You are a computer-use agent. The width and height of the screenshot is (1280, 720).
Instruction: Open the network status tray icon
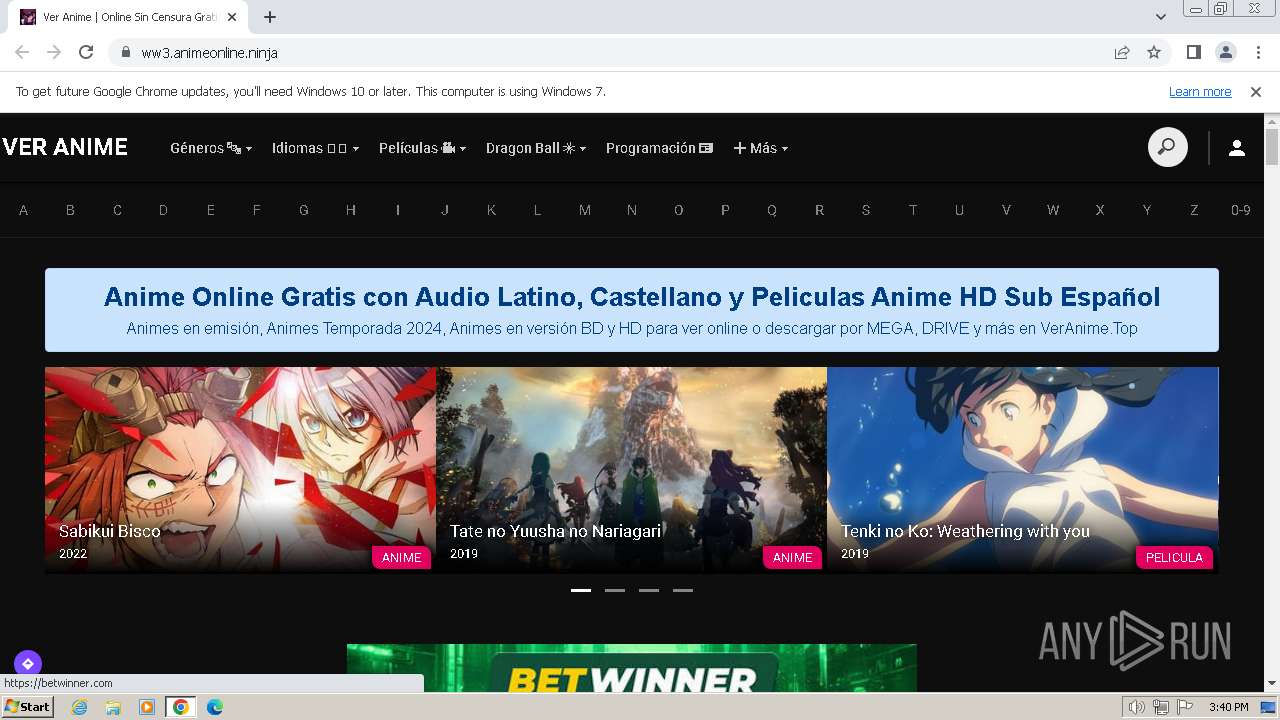[x=1161, y=707]
